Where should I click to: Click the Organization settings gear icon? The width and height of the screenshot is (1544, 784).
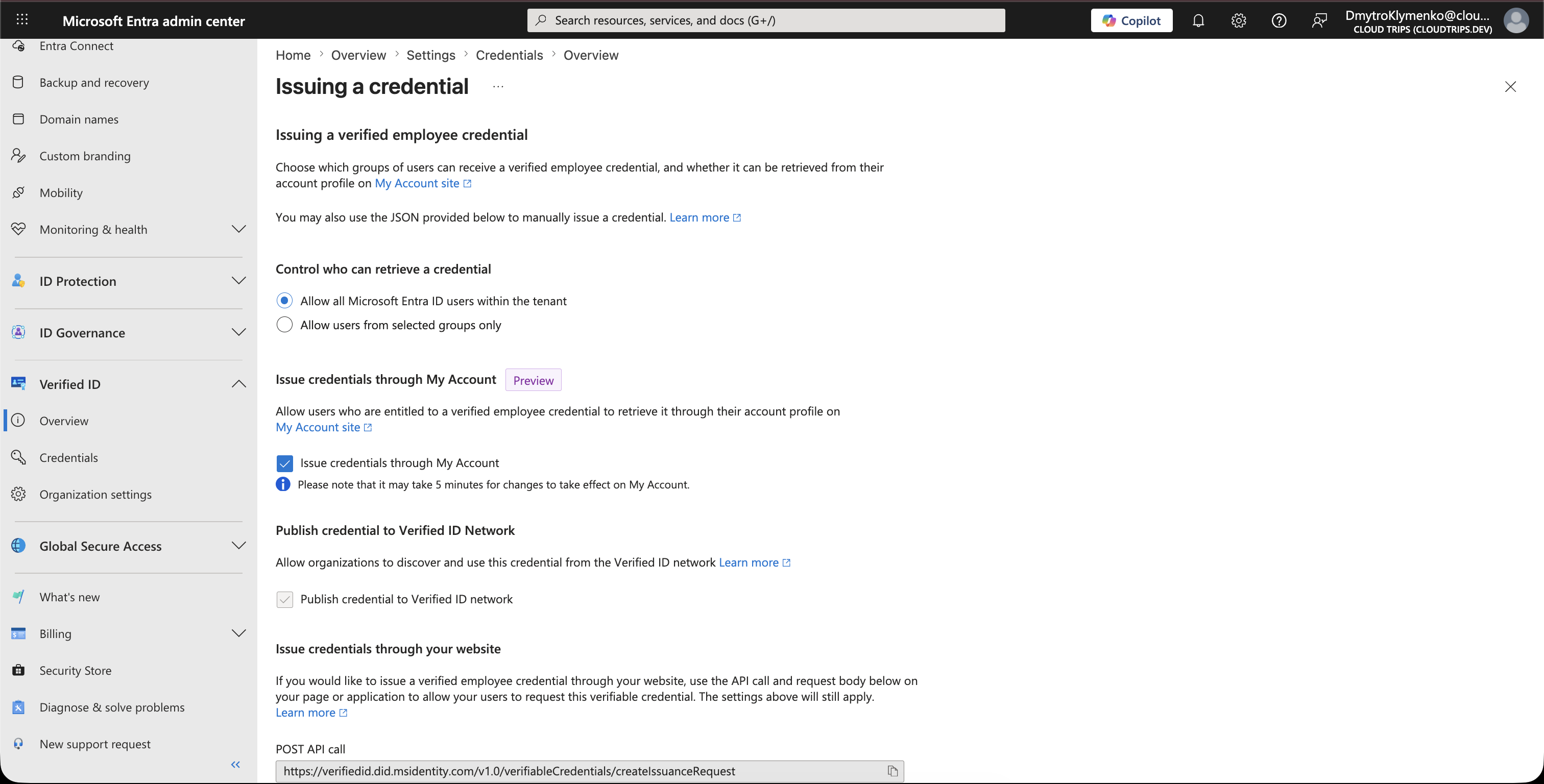point(18,494)
